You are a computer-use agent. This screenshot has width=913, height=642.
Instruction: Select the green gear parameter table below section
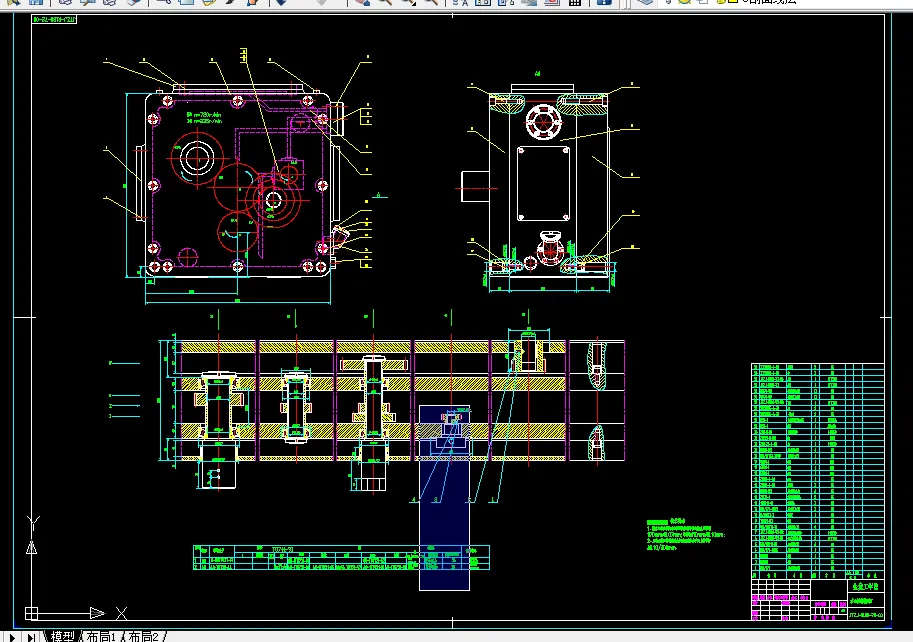341,557
